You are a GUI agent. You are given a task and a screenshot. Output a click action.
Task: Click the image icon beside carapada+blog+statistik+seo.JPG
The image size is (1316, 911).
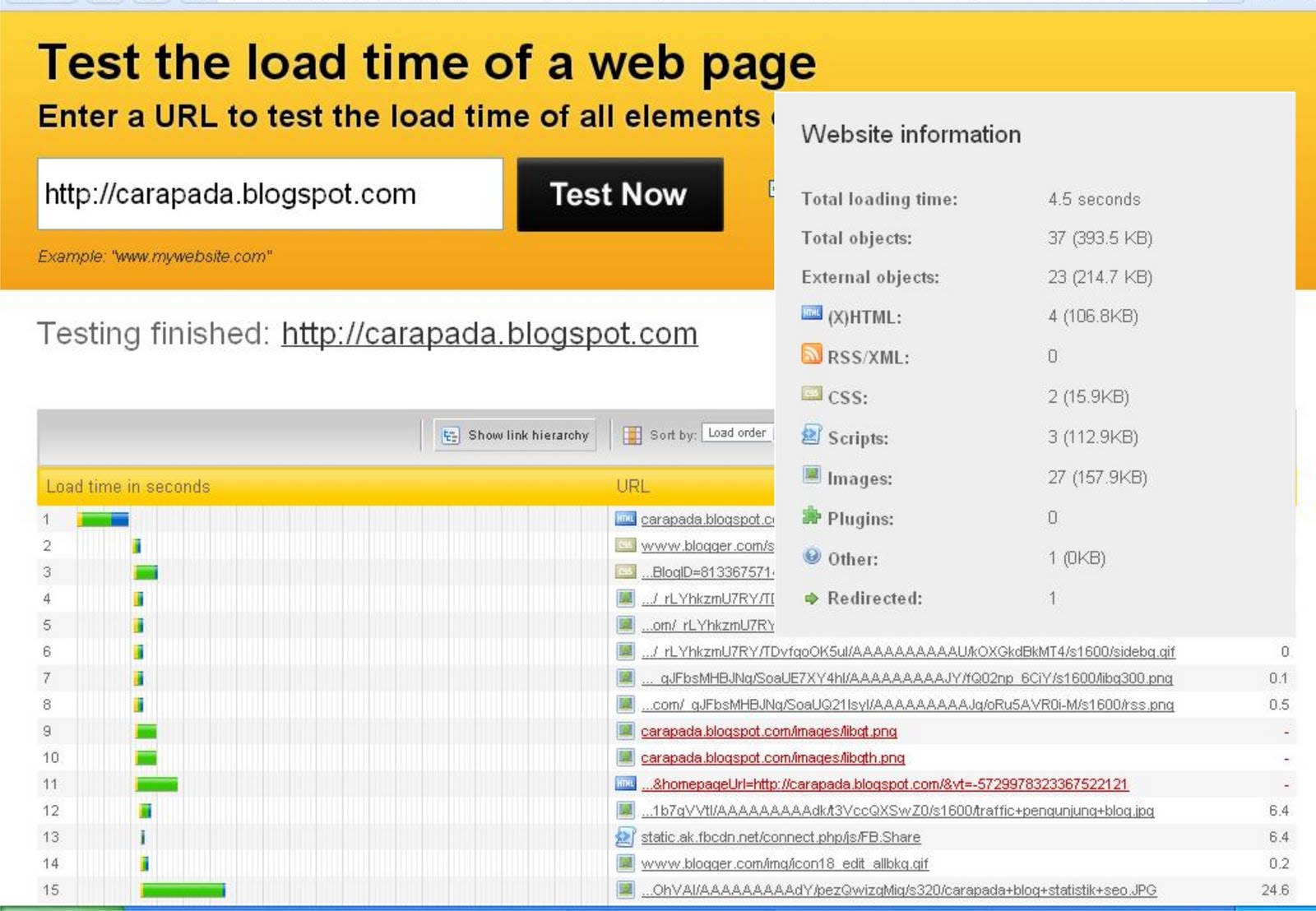(625, 890)
